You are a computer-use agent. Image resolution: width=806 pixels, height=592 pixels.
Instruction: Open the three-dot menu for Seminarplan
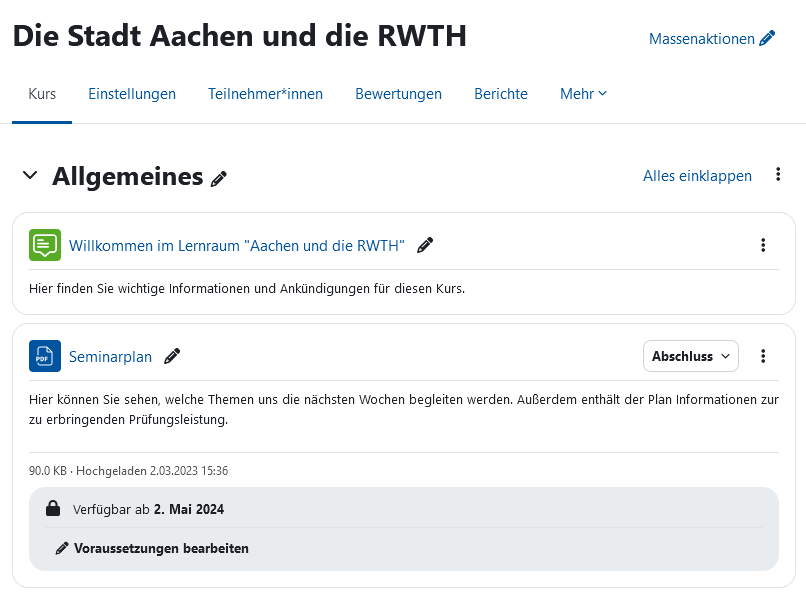(x=763, y=355)
